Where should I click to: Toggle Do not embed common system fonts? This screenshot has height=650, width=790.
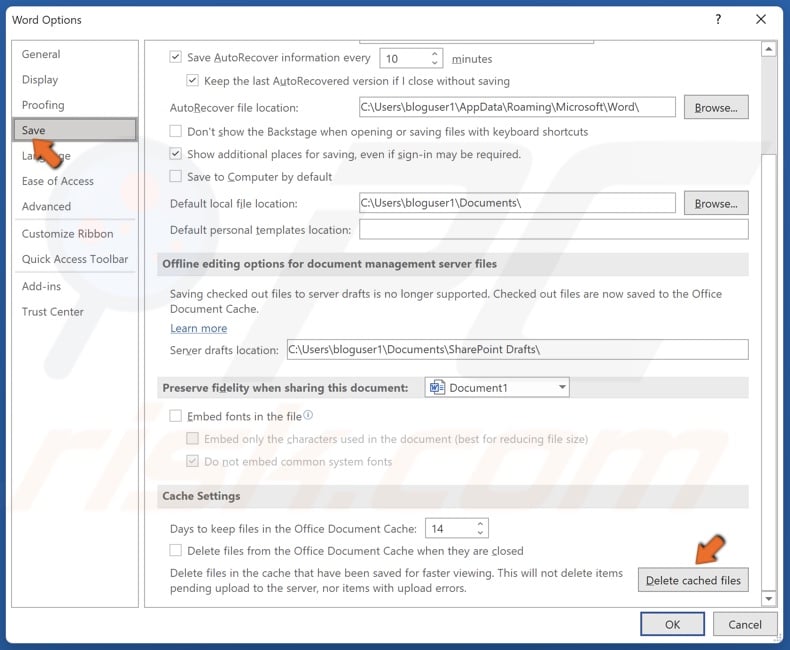(192, 461)
